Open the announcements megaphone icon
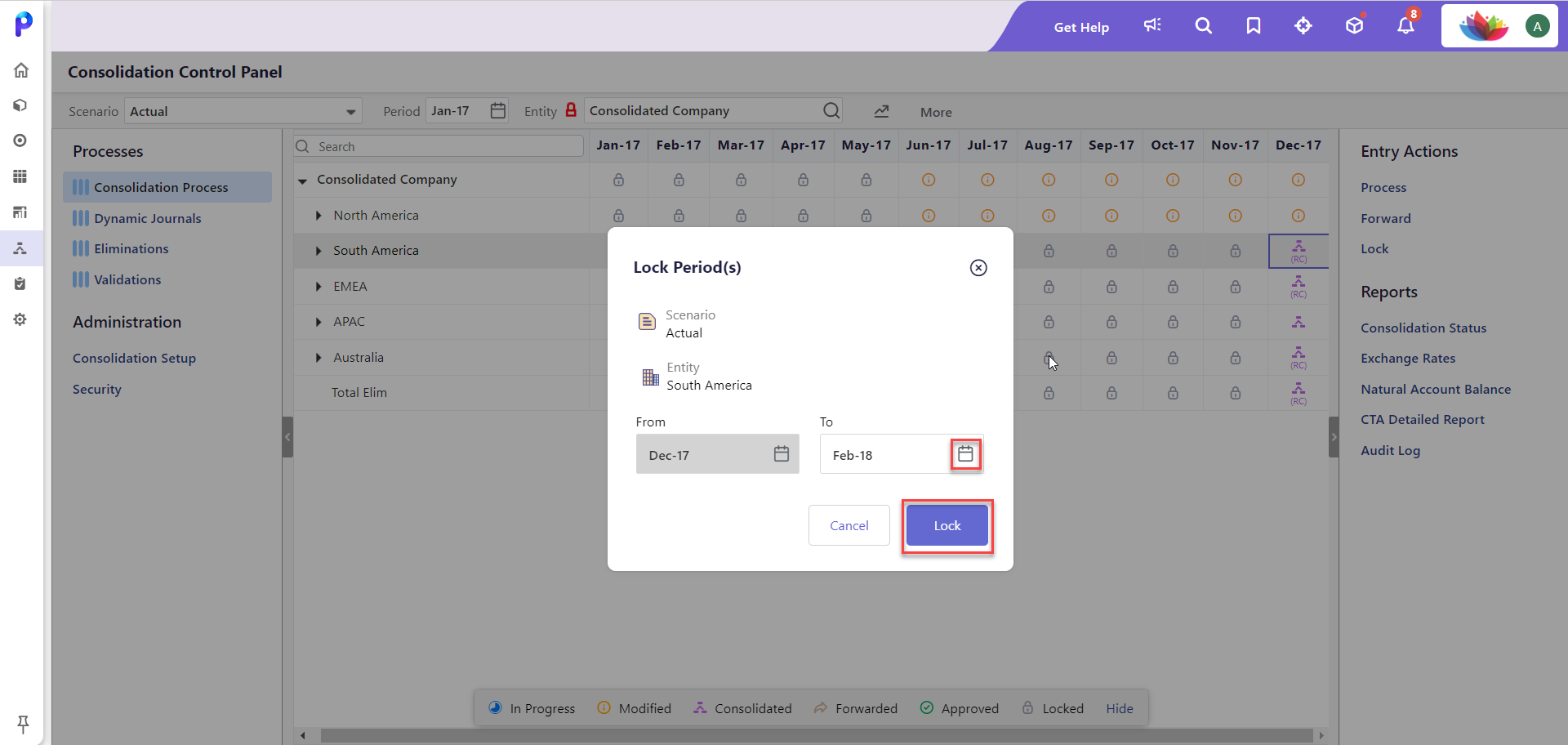The width and height of the screenshot is (1568, 745). click(x=1152, y=25)
